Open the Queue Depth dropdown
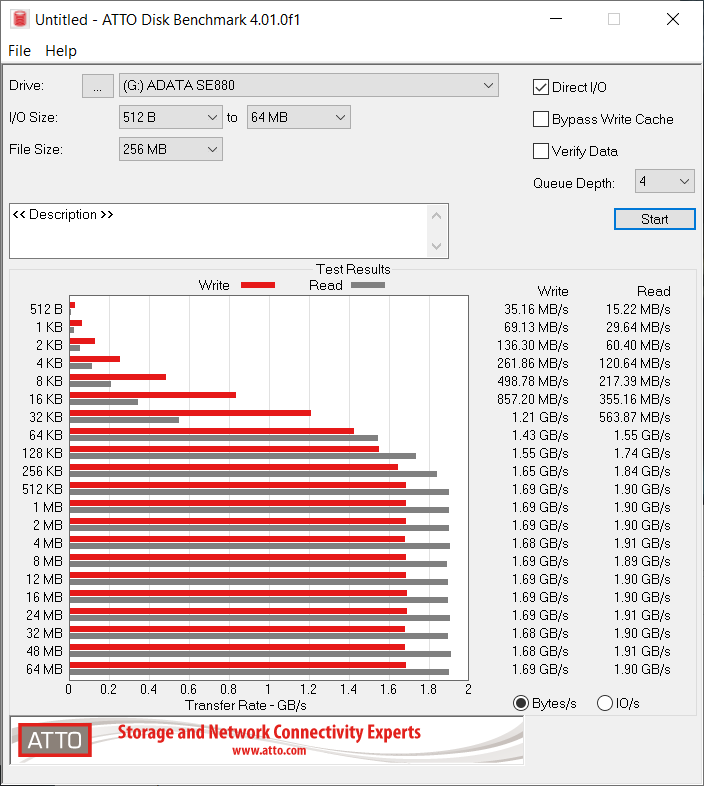 664,181
